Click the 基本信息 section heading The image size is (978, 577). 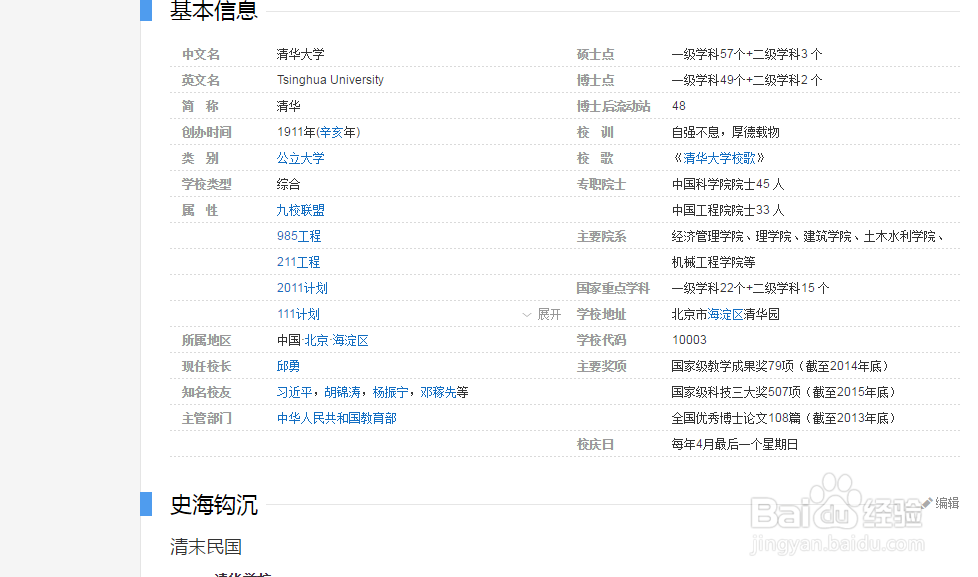pyautogui.click(x=214, y=11)
